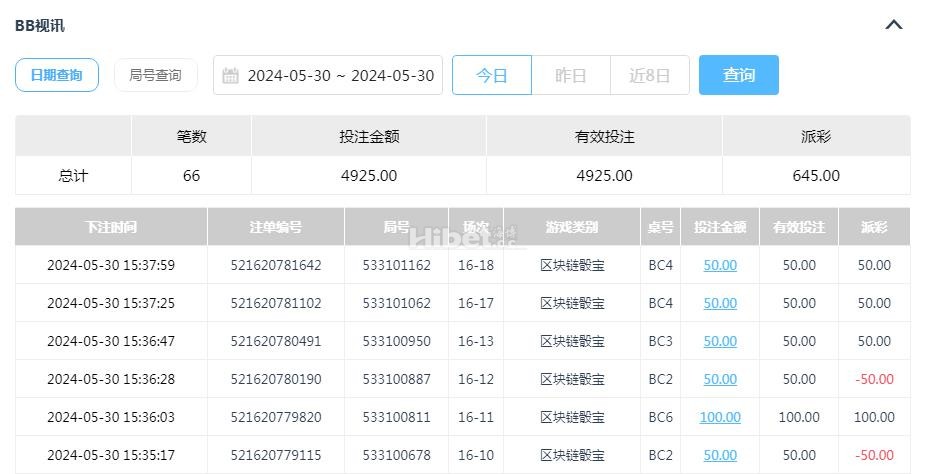Switch to 局号查询 tab

[156, 75]
